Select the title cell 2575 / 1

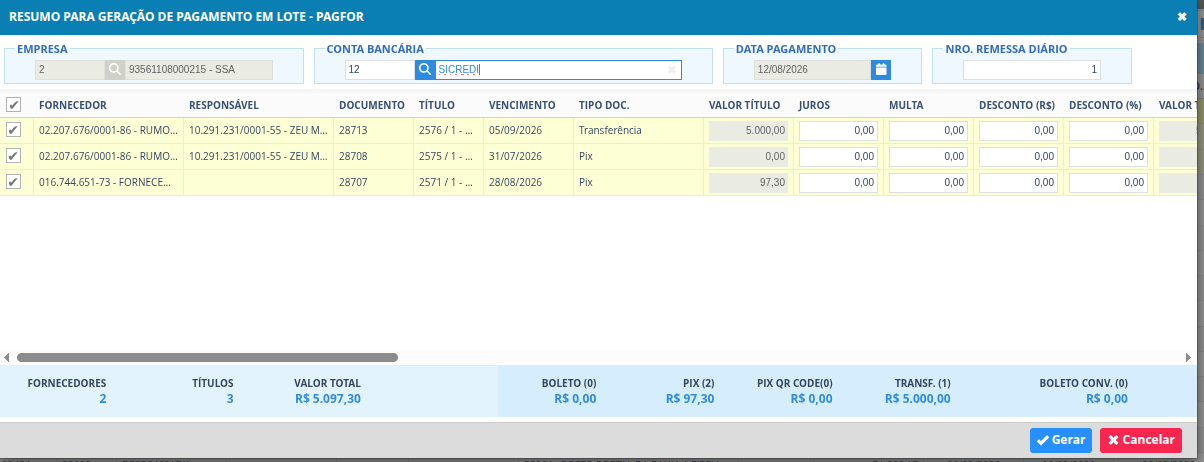tap(449, 156)
